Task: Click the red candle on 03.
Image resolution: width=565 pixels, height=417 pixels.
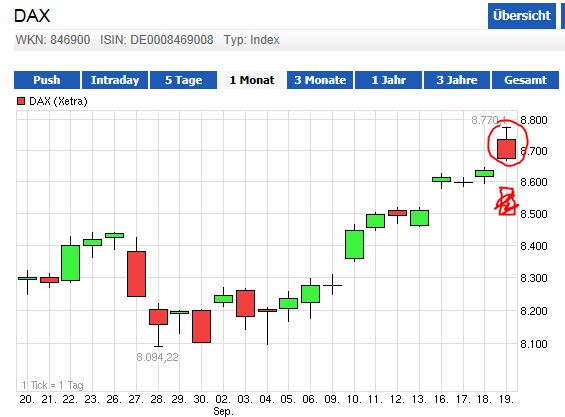Action: pos(245,303)
